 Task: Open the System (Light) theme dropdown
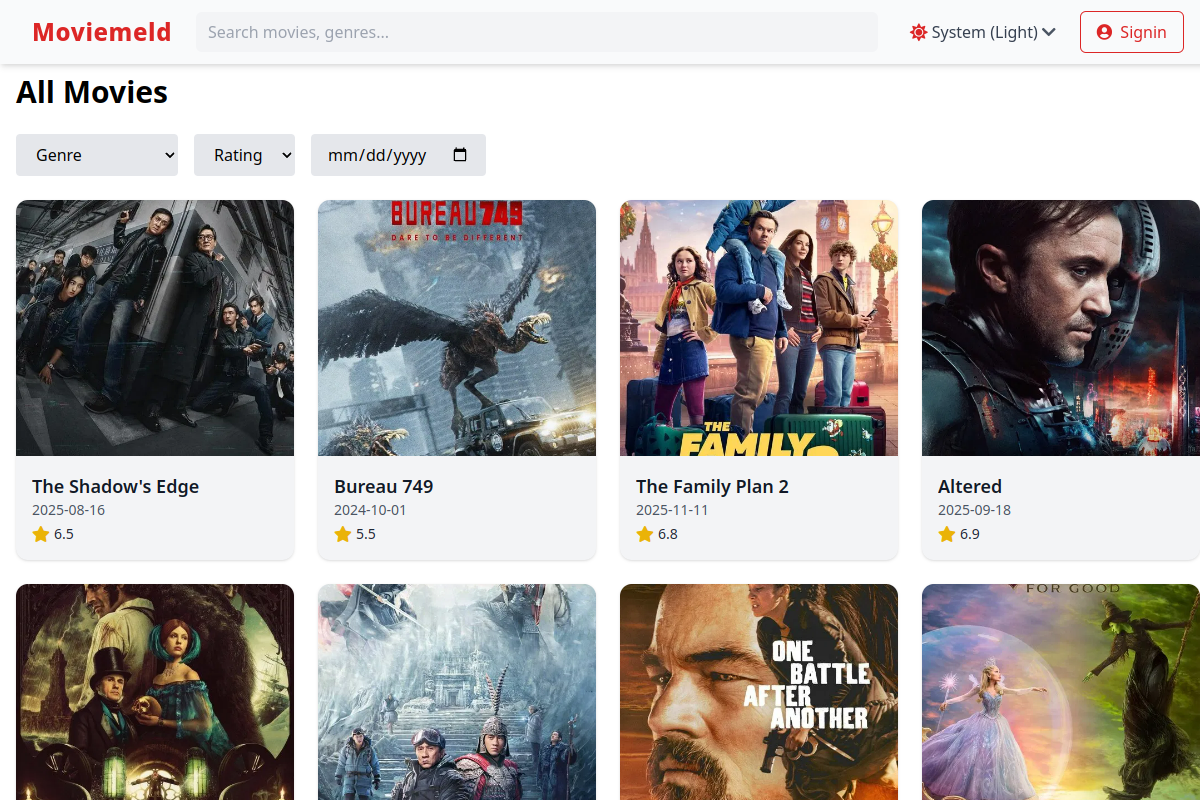click(983, 32)
